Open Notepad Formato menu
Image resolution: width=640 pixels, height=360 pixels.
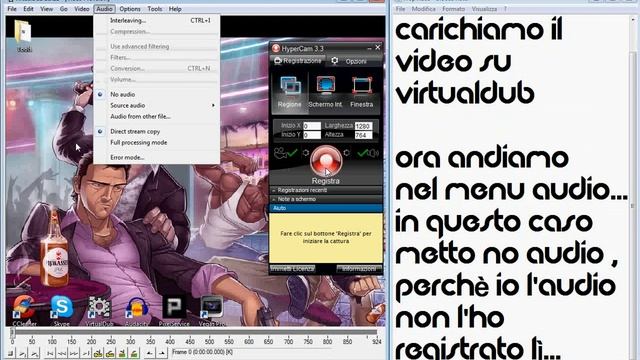coord(453,9)
